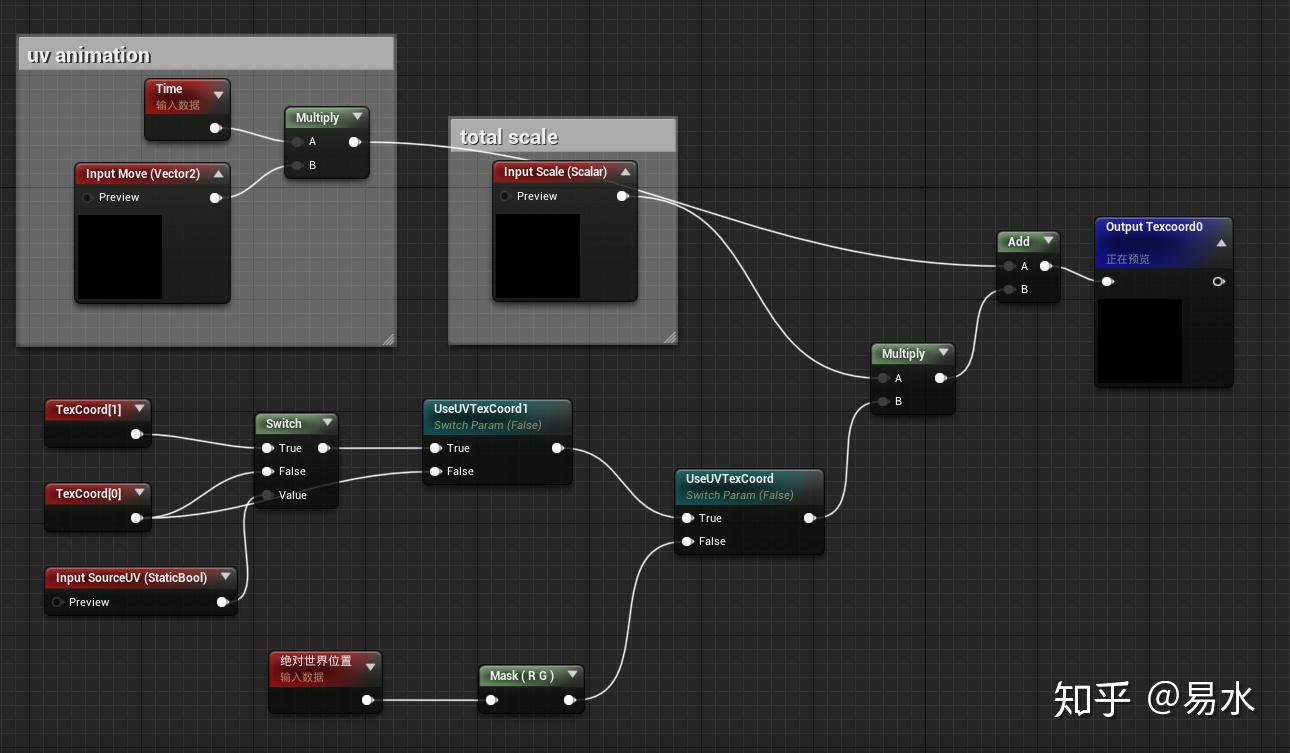
Task: Click the TexCoord[0] output pin
Action: pyautogui.click(x=137, y=518)
